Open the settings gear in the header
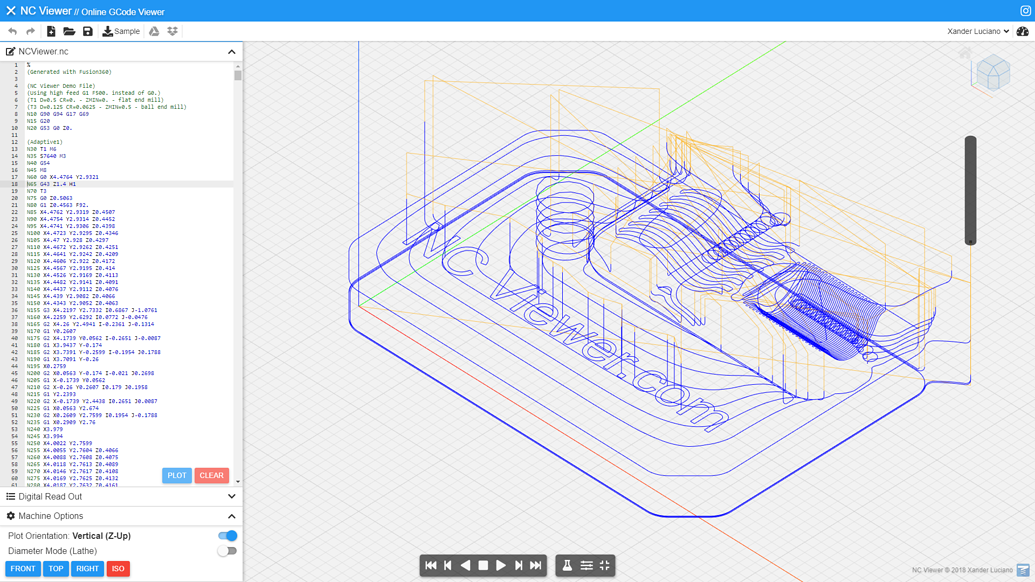Viewport: 1035px width, 582px height. (1026, 9)
